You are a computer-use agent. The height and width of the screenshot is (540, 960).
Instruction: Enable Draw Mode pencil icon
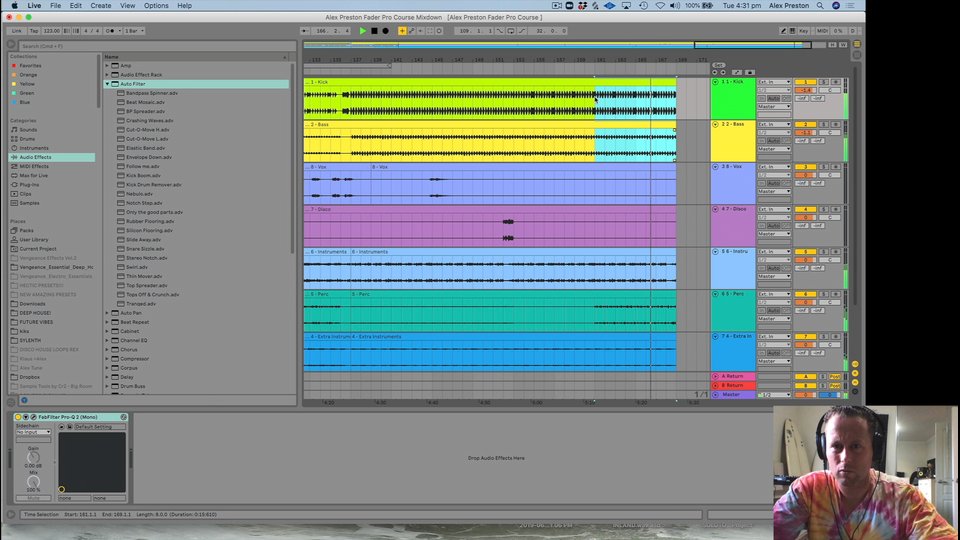coord(783,31)
